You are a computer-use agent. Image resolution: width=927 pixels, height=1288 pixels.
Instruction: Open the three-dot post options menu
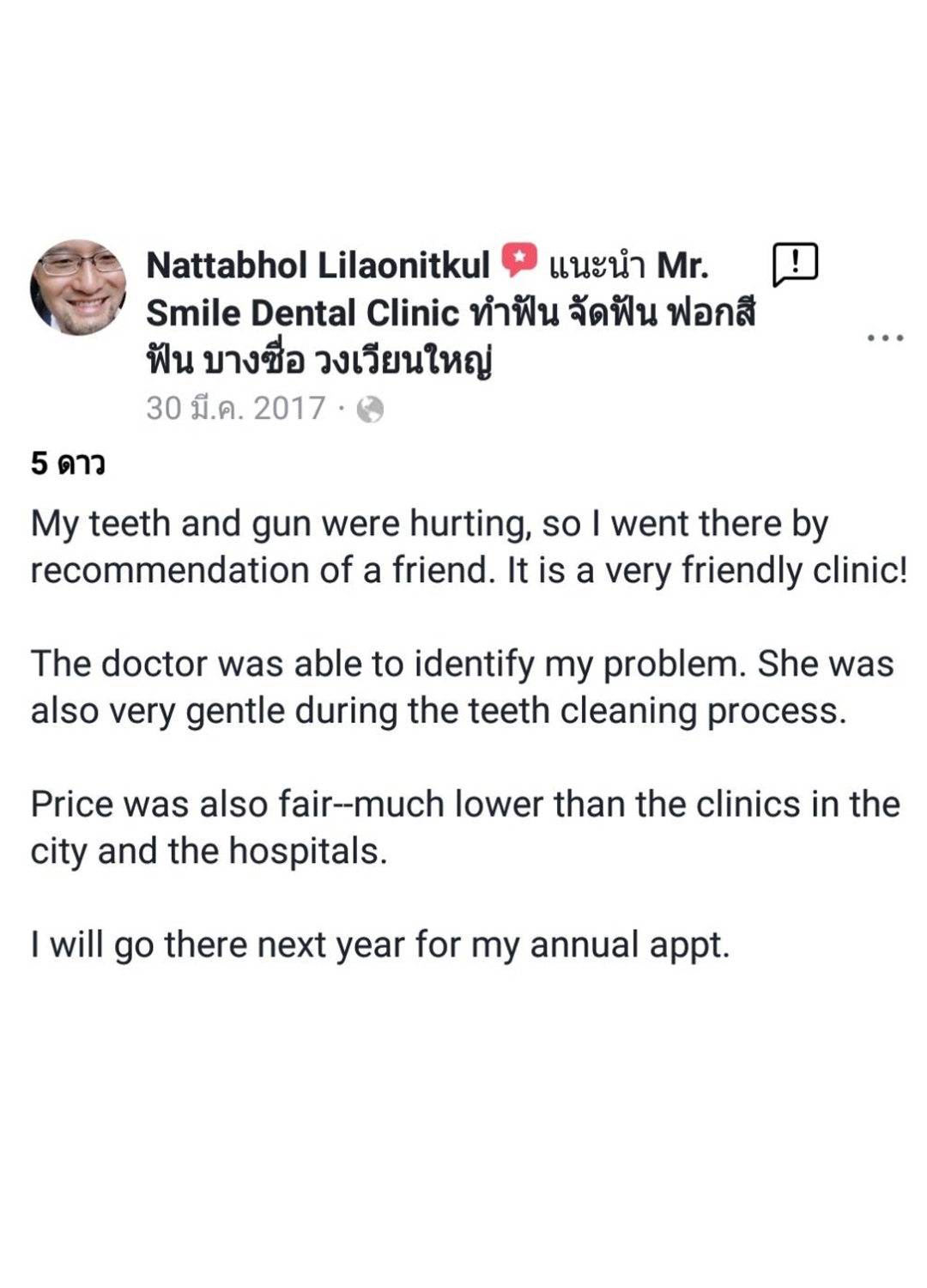(x=885, y=338)
